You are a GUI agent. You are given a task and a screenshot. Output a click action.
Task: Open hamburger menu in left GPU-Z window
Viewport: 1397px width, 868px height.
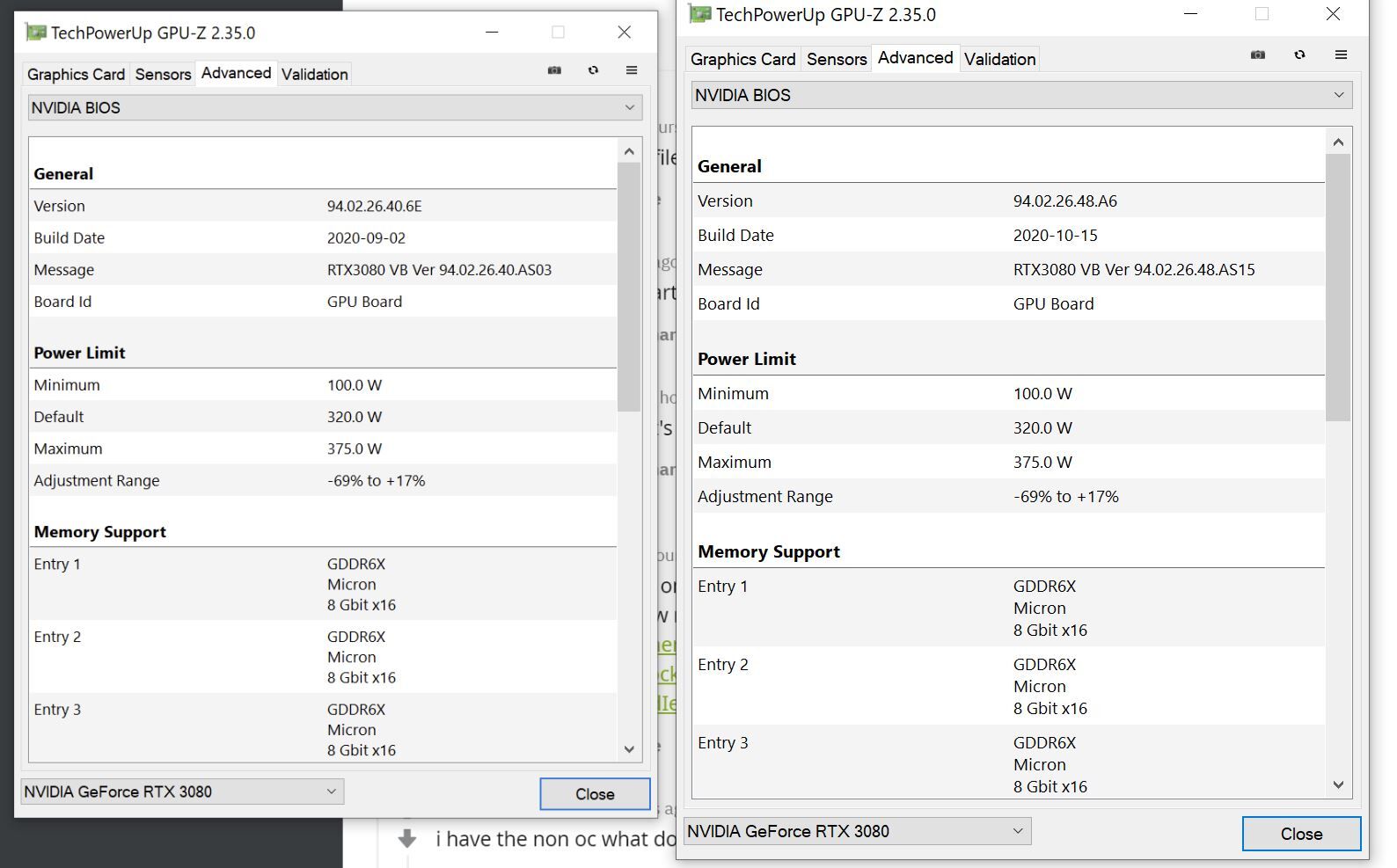tap(632, 70)
